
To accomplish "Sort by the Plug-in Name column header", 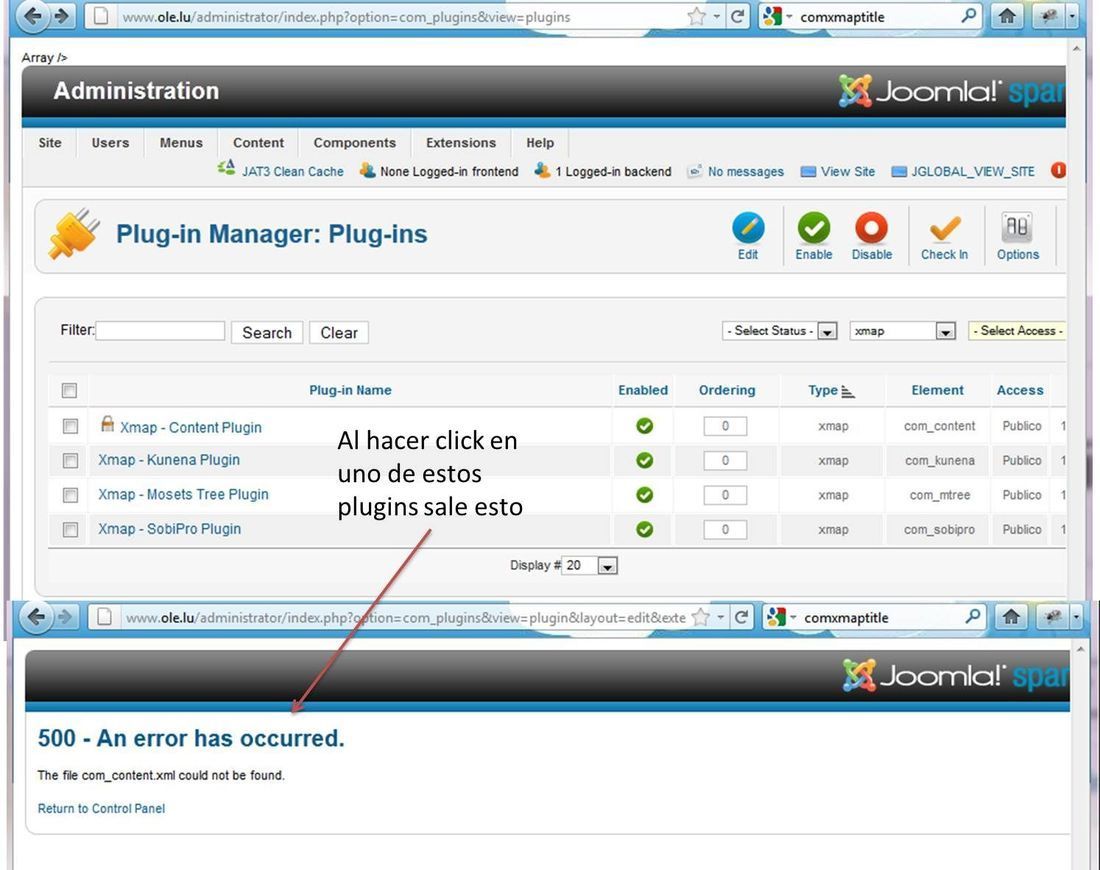I will coord(350,390).
